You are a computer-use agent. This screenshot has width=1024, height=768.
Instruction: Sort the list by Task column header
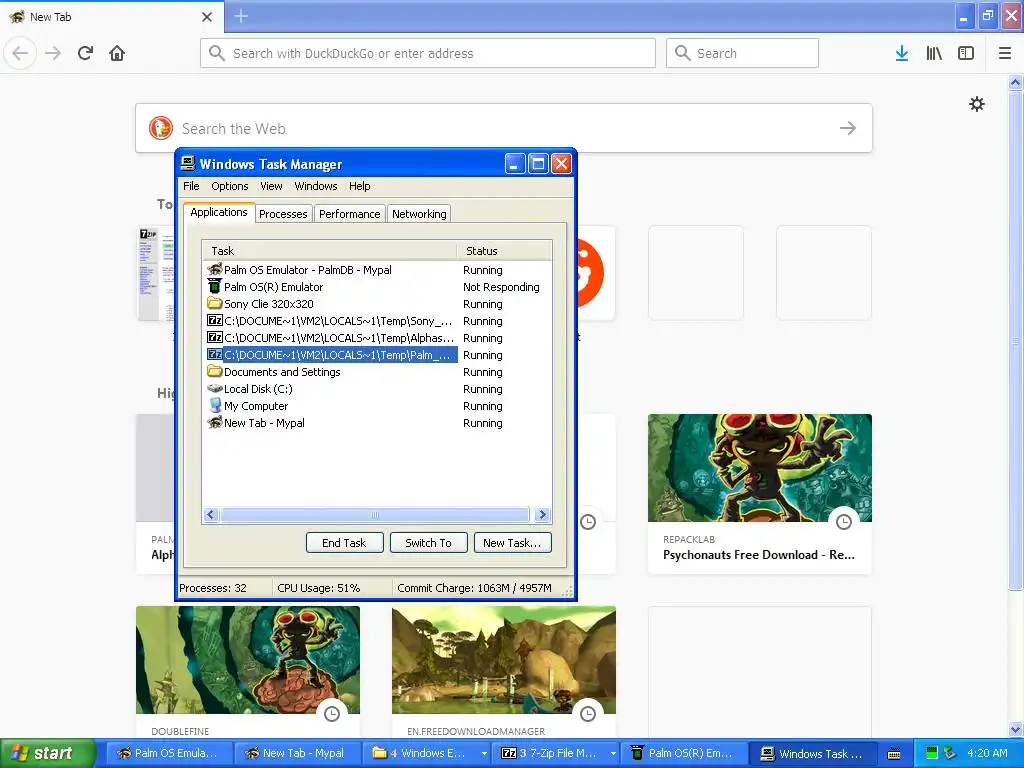329,251
